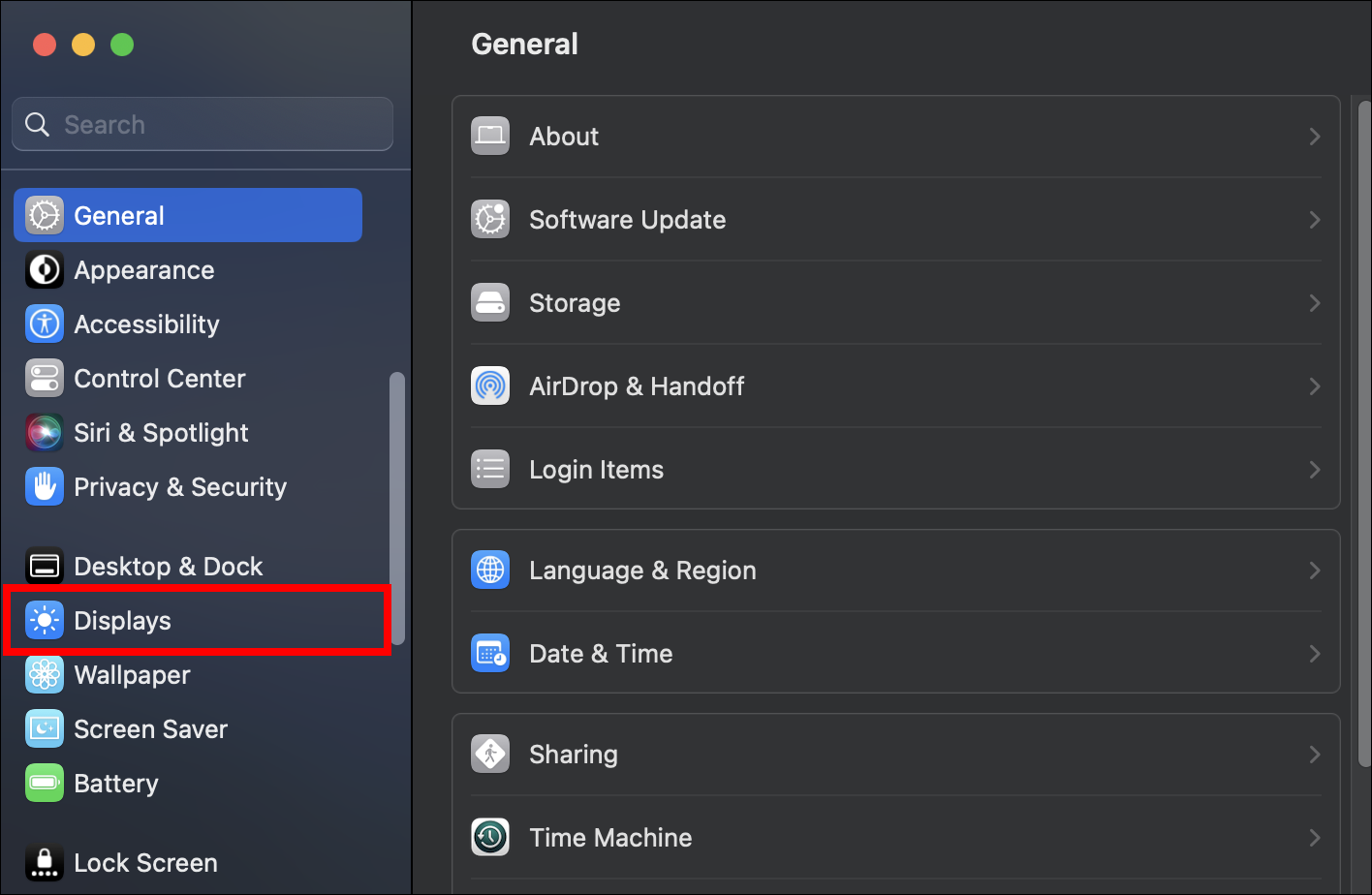Click the Battery icon in sidebar
The image size is (1372, 895).
45,784
